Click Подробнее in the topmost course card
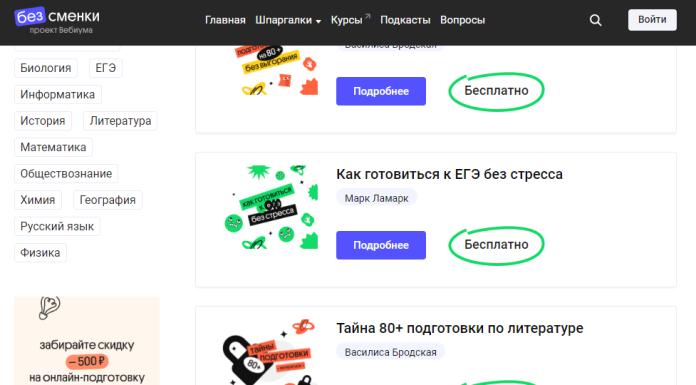This screenshot has height=385, width=696. tap(381, 91)
